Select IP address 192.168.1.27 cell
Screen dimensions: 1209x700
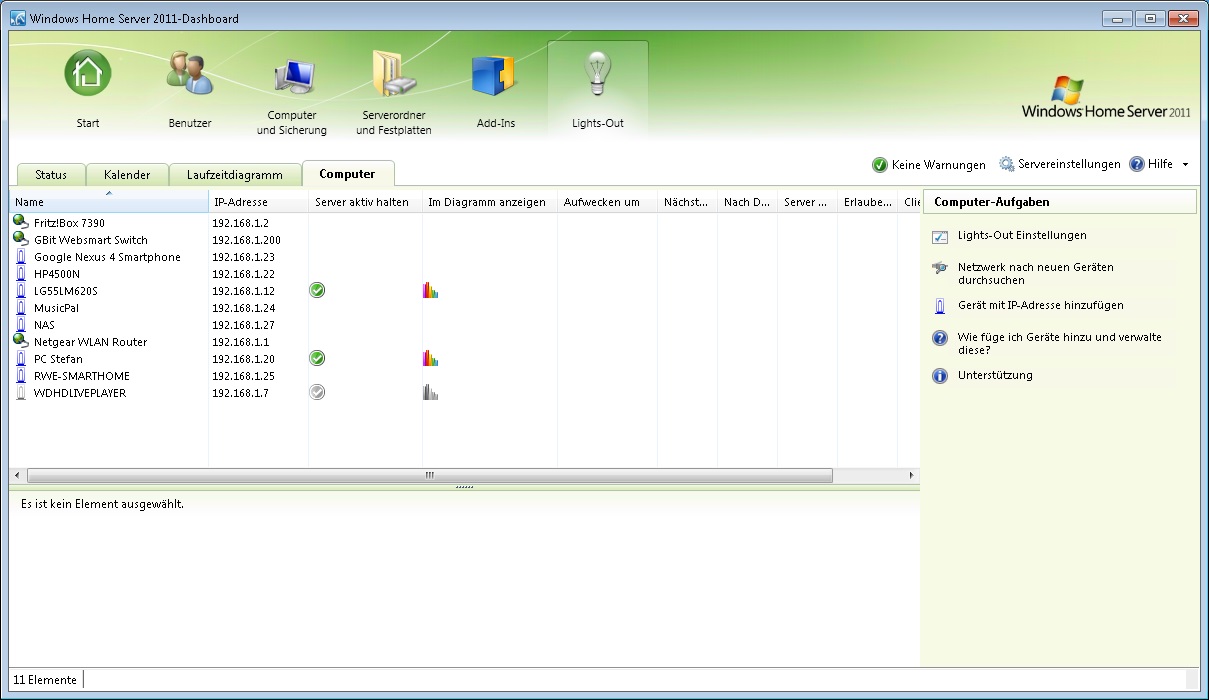pos(243,325)
